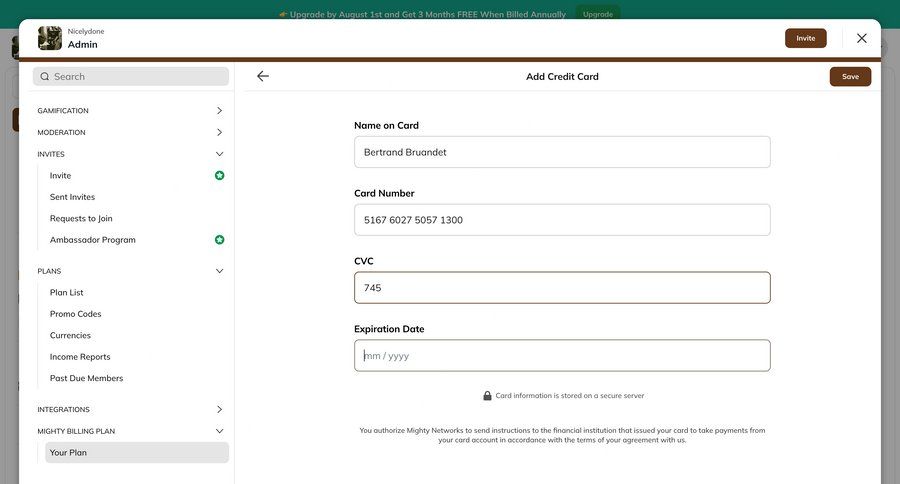
Task: Click the Search field in the sidebar
Action: tap(130, 76)
